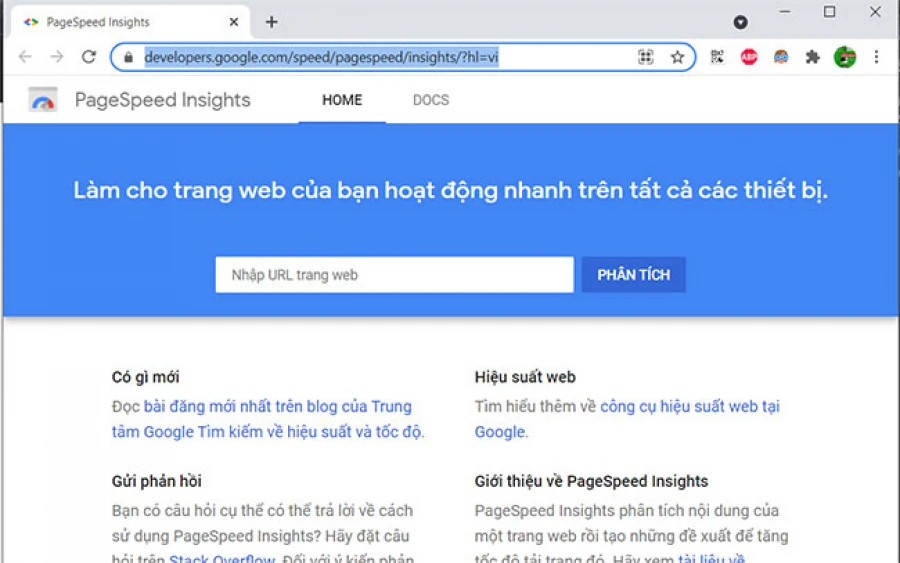Open the QR scanner extension icon

click(x=717, y=57)
